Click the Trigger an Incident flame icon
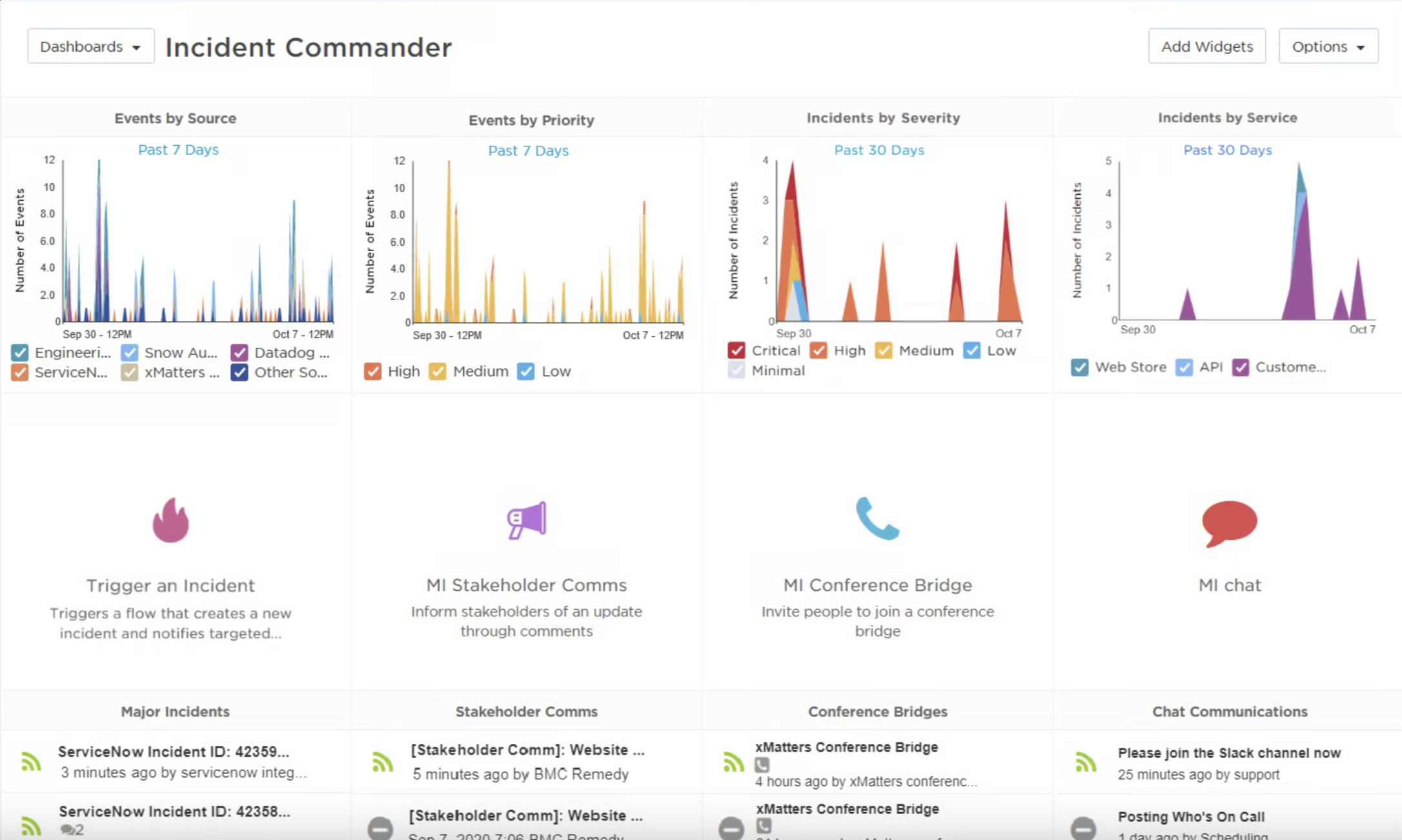Viewport: 1402px width, 840px height. (171, 520)
